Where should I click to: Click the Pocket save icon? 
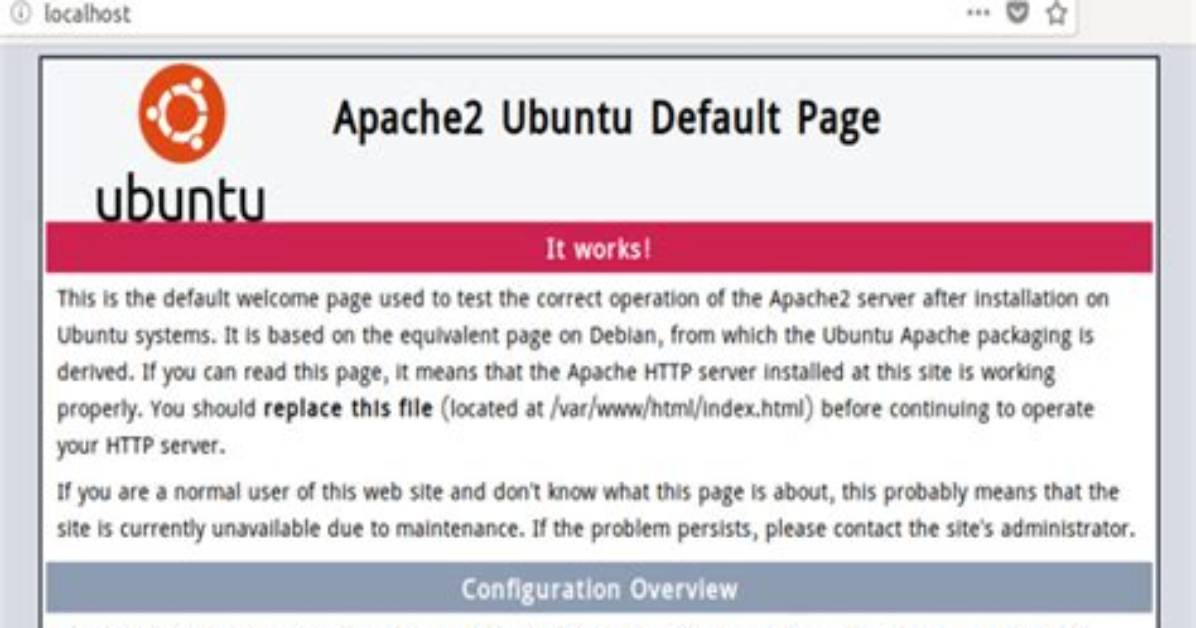[1018, 12]
